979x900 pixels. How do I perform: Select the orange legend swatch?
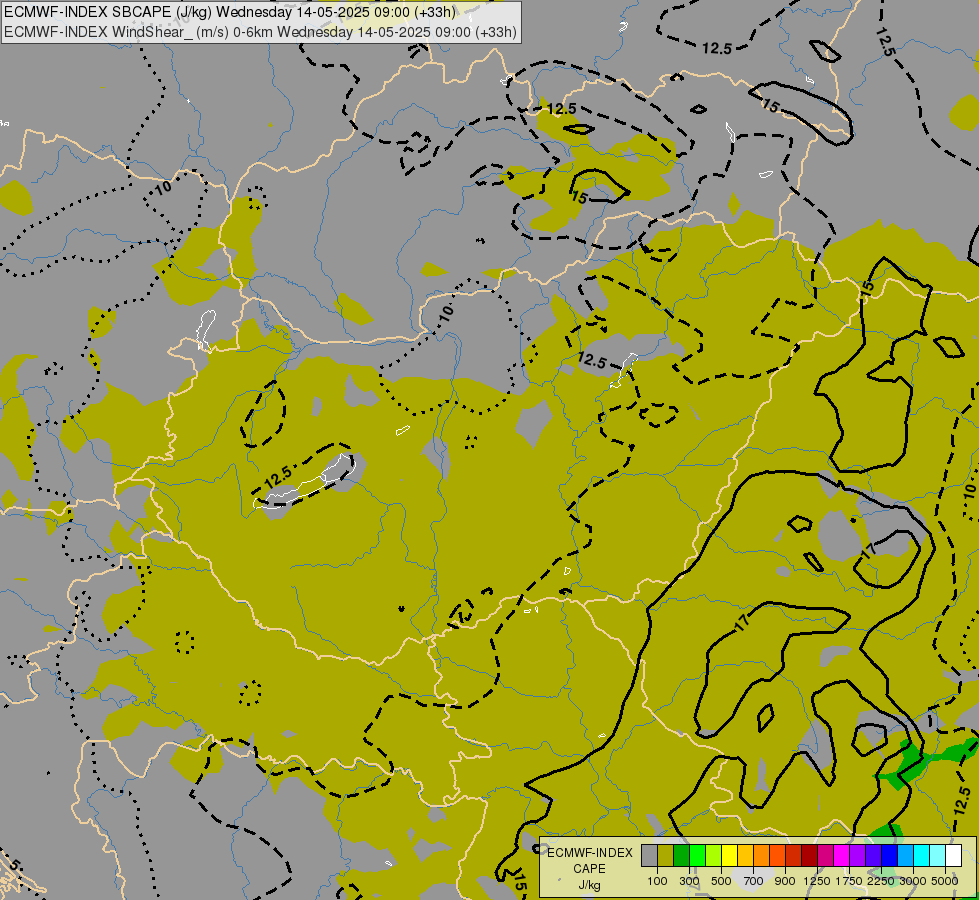click(762, 856)
